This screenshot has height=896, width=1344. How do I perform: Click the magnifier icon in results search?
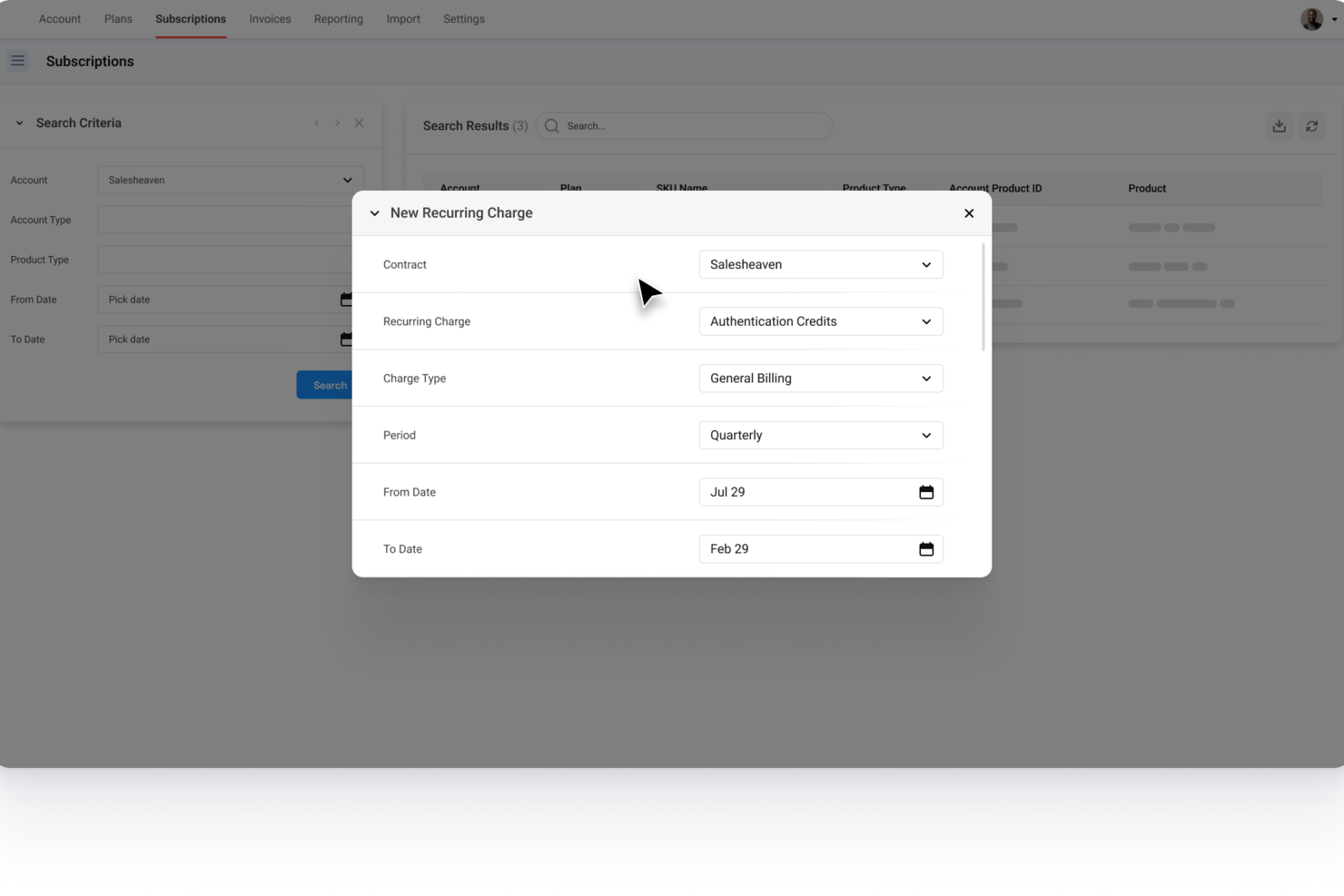[x=551, y=126]
